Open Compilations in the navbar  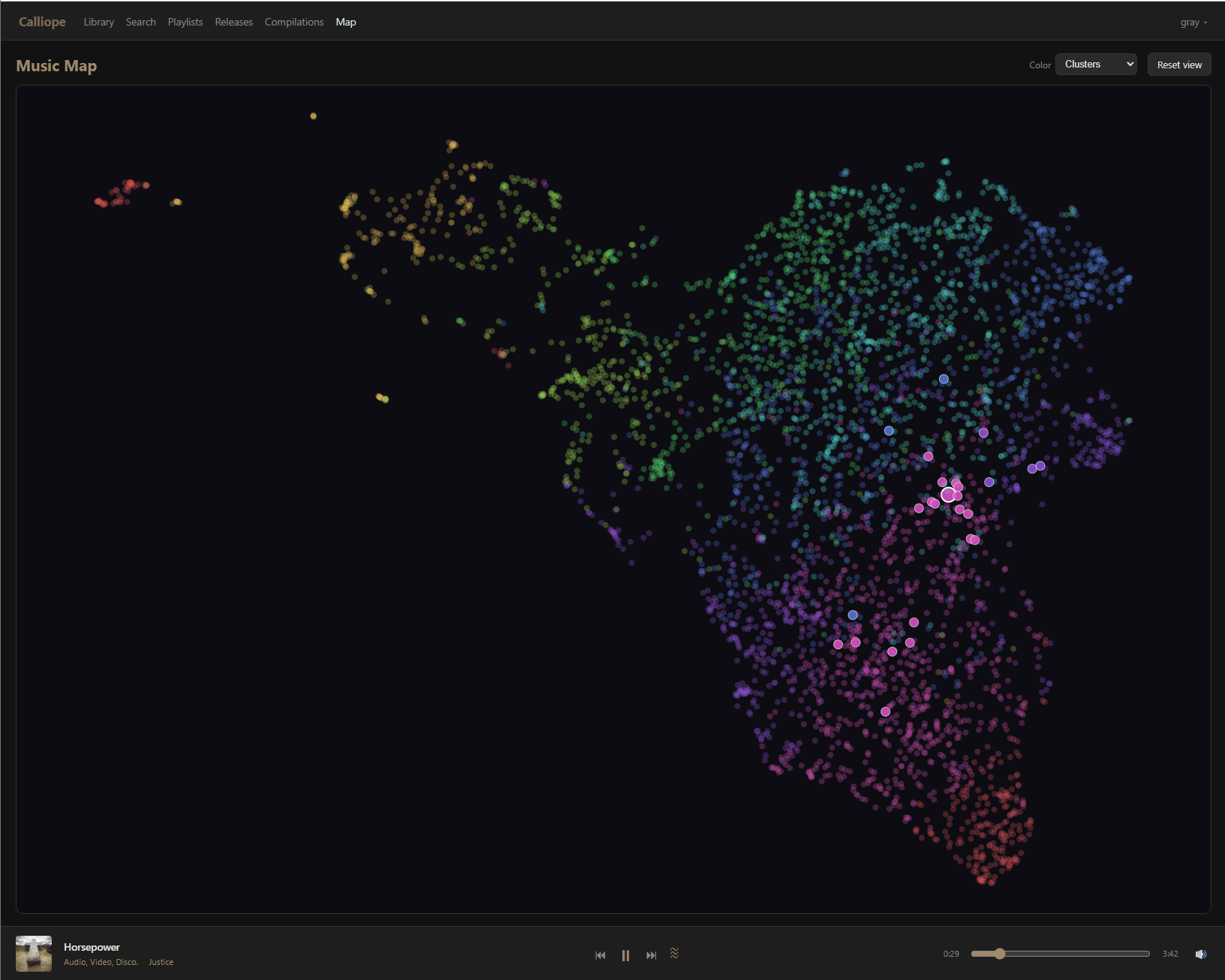(294, 22)
